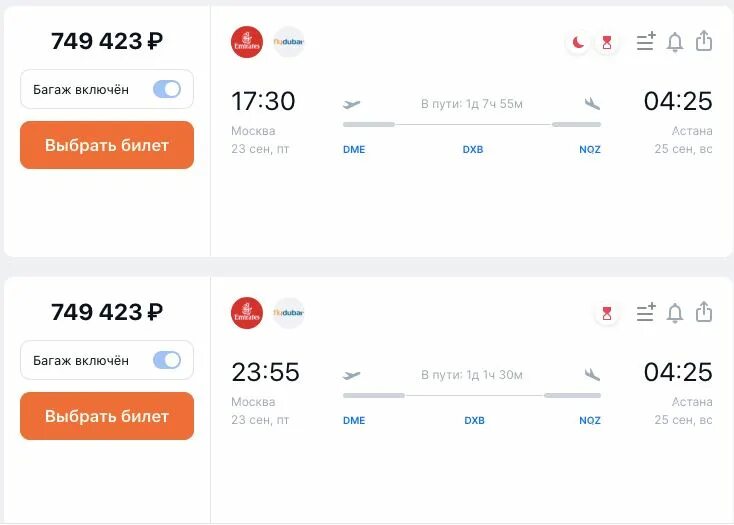Click NOZ airport code on first ticket
This screenshot has height=525, width=734.
point(590,150)
